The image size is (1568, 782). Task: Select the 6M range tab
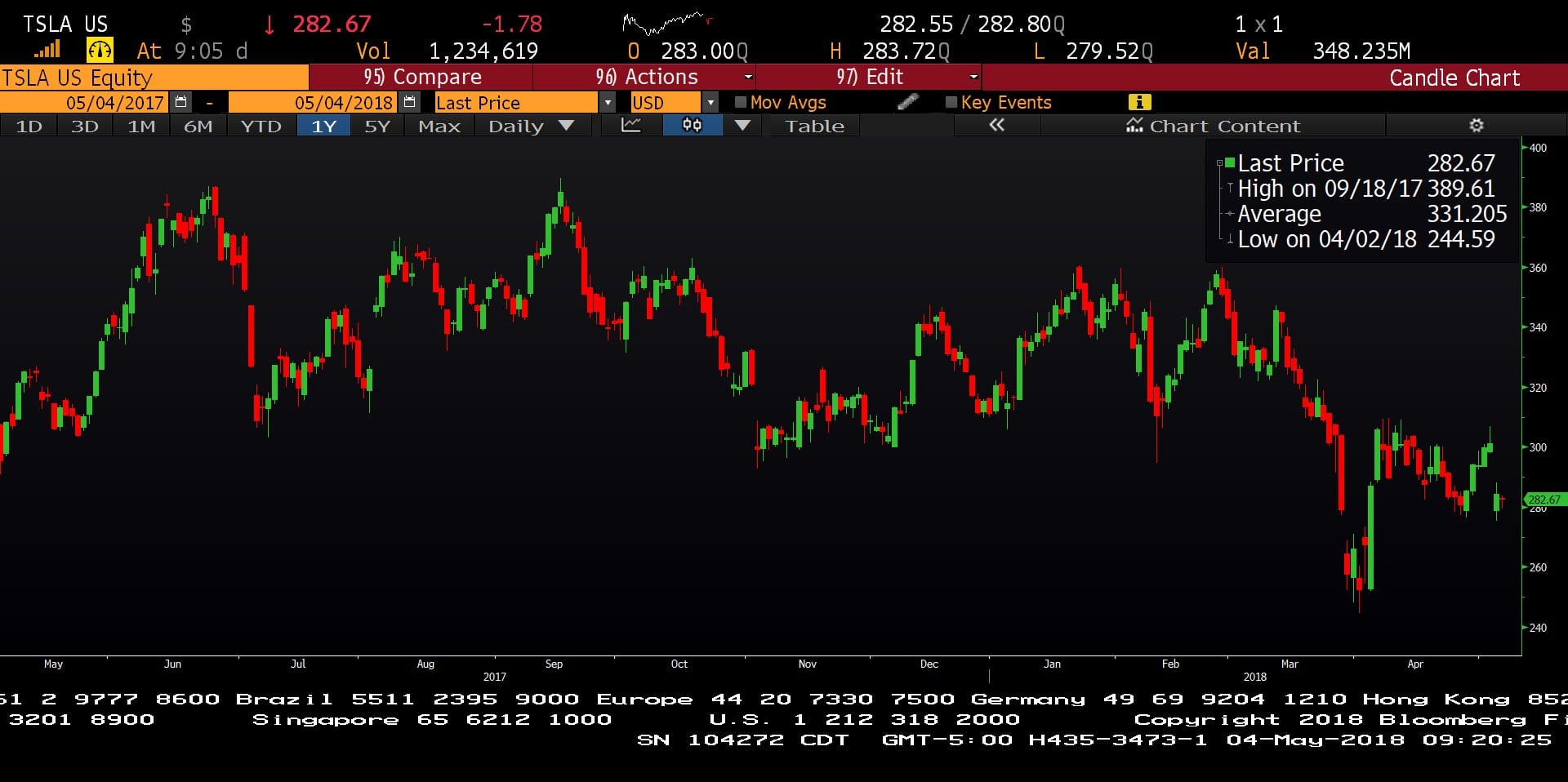click(x=198, y=126)
